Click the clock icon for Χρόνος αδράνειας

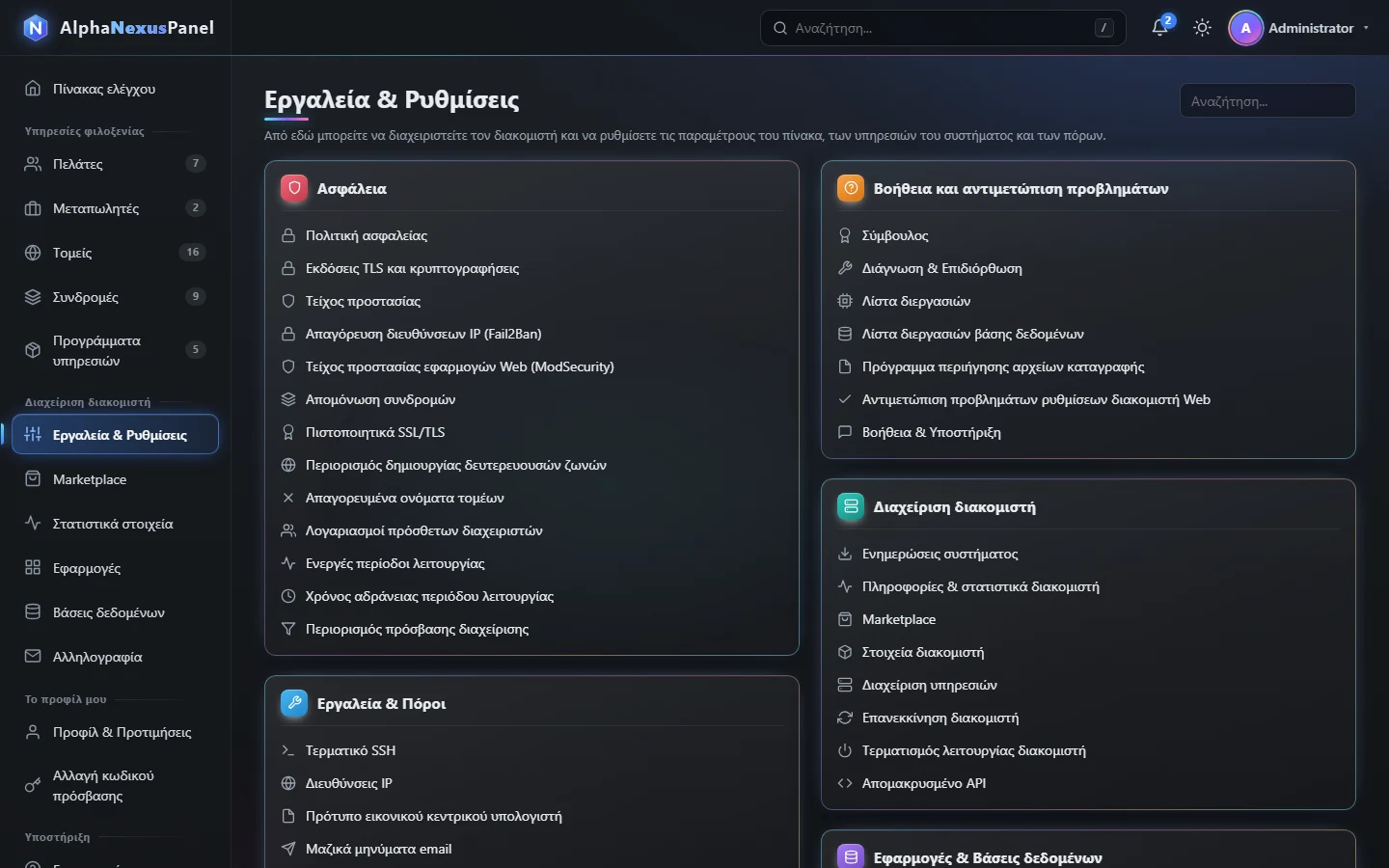tap(287, 596)
